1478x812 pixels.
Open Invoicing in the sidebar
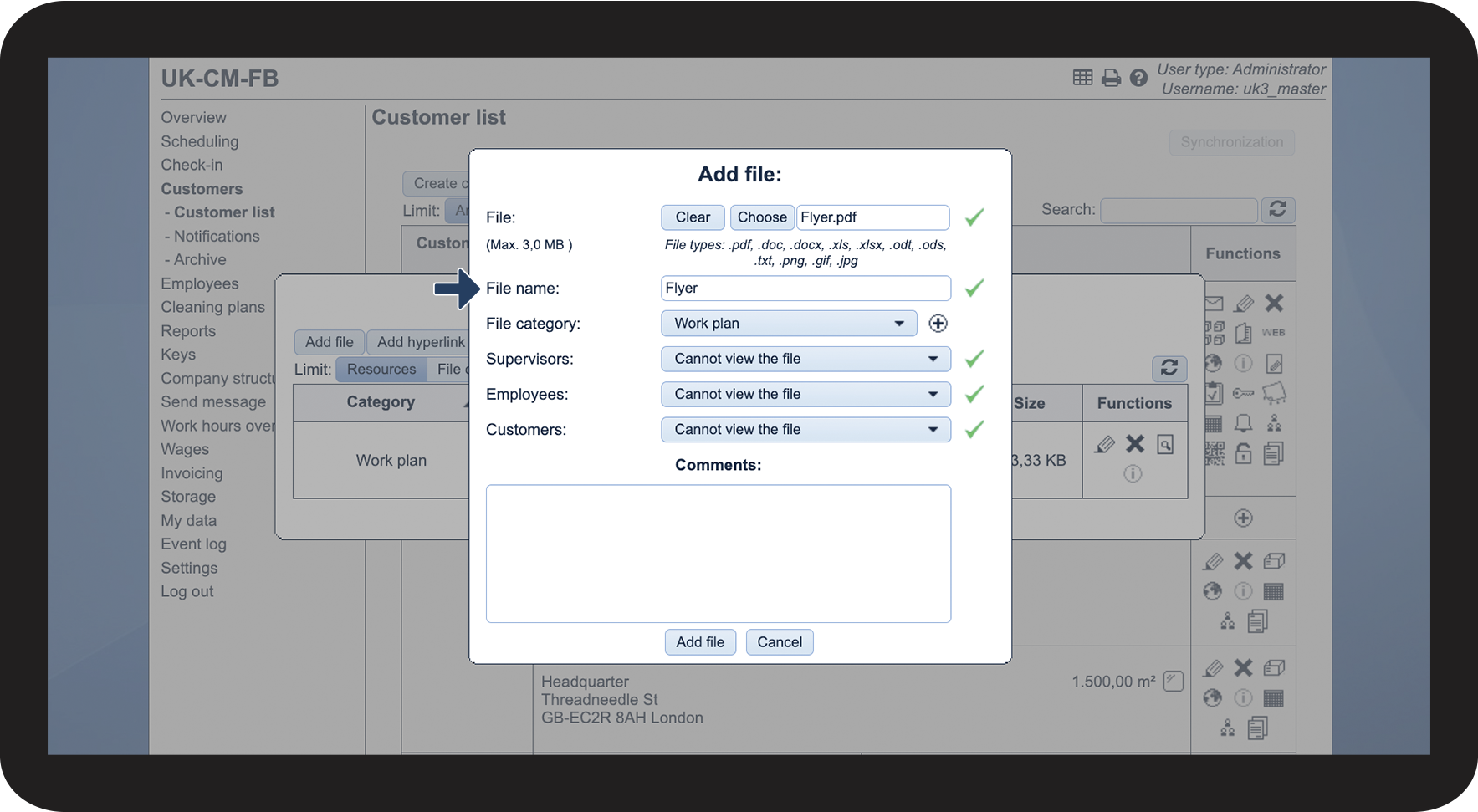[192, 473]
